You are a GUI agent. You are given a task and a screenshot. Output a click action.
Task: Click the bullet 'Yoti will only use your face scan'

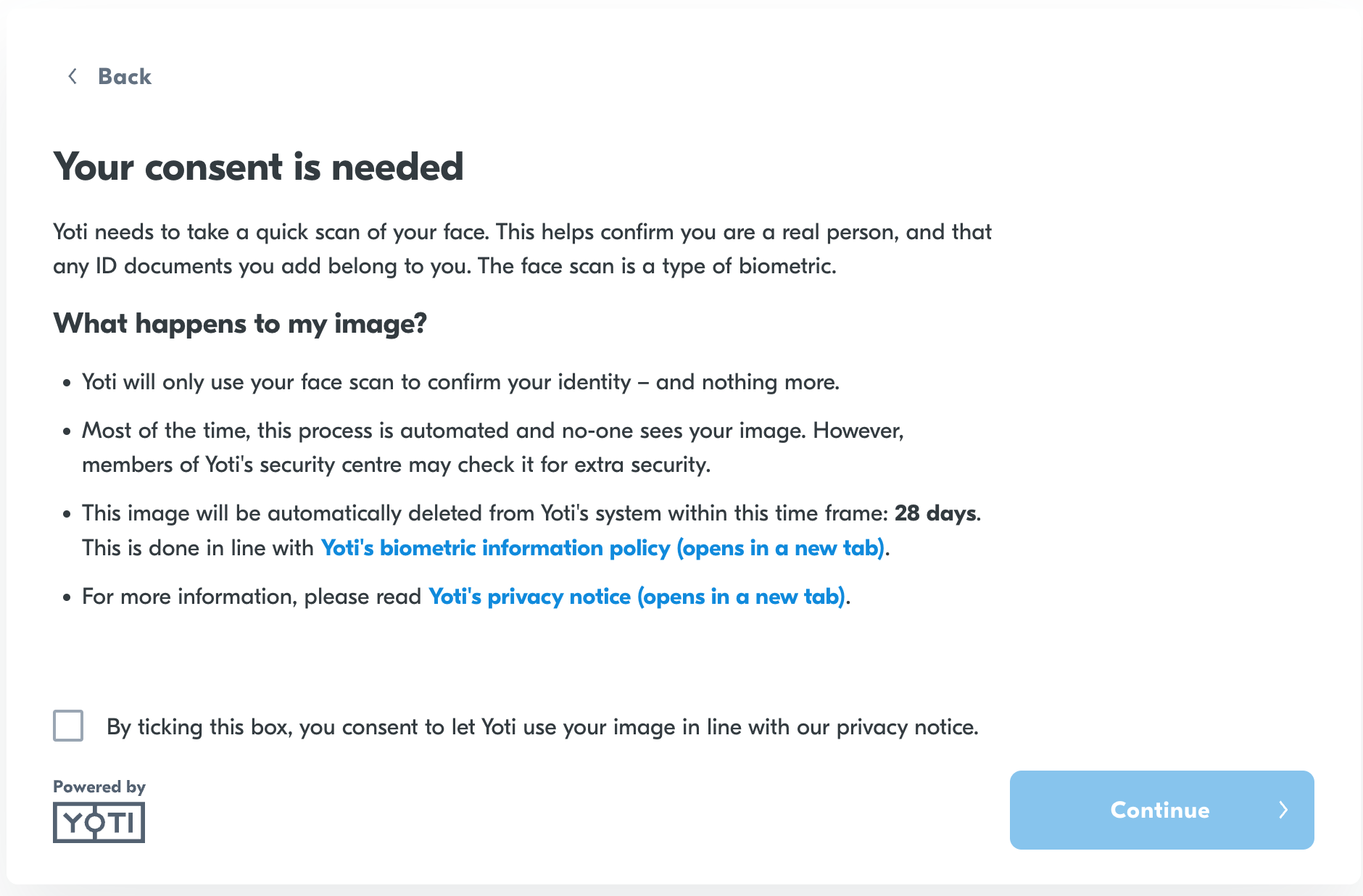point(460,382)
